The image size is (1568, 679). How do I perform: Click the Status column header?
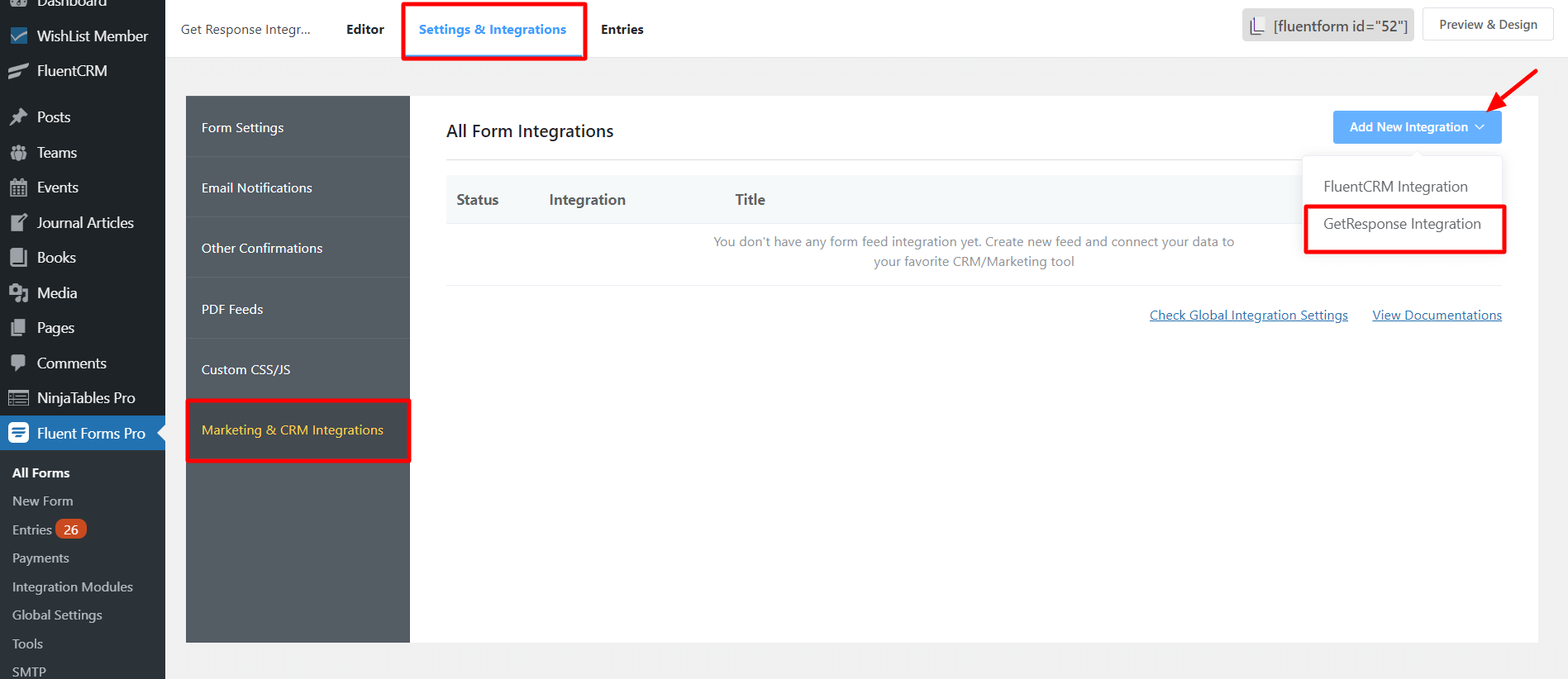(x=477, y=199)
